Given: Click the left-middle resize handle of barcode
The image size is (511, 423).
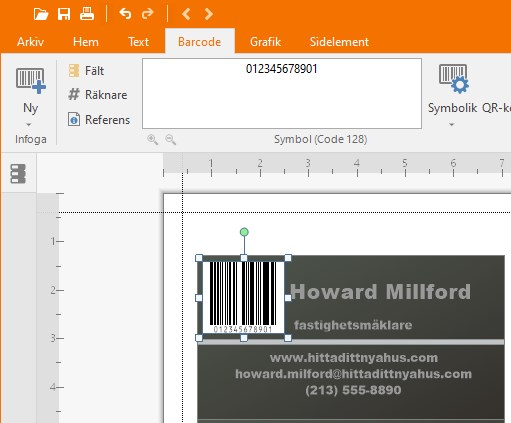Looking at the screenshot, I should (199, 298).
